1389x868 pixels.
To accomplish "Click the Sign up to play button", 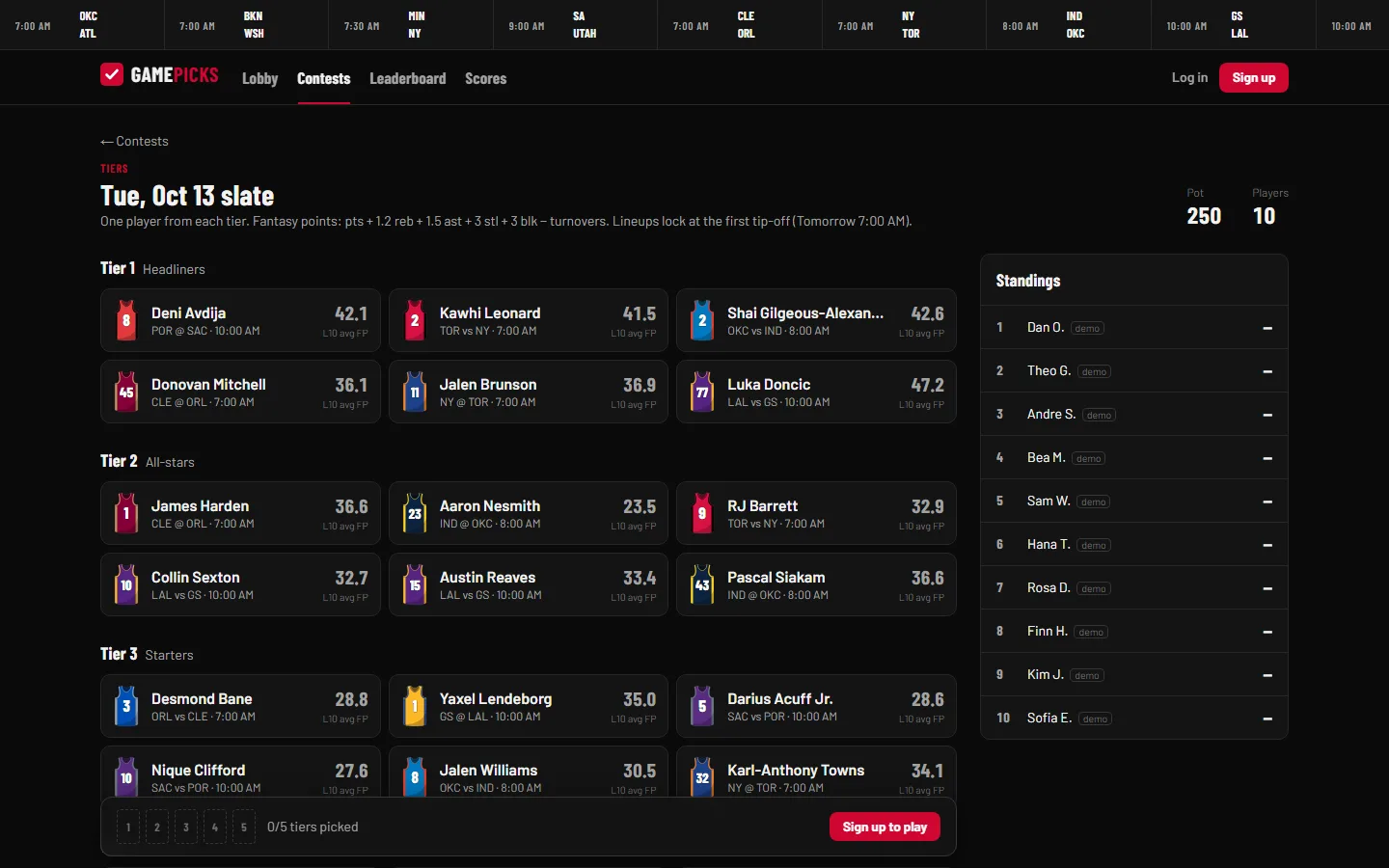I will [x=885, y=827].
